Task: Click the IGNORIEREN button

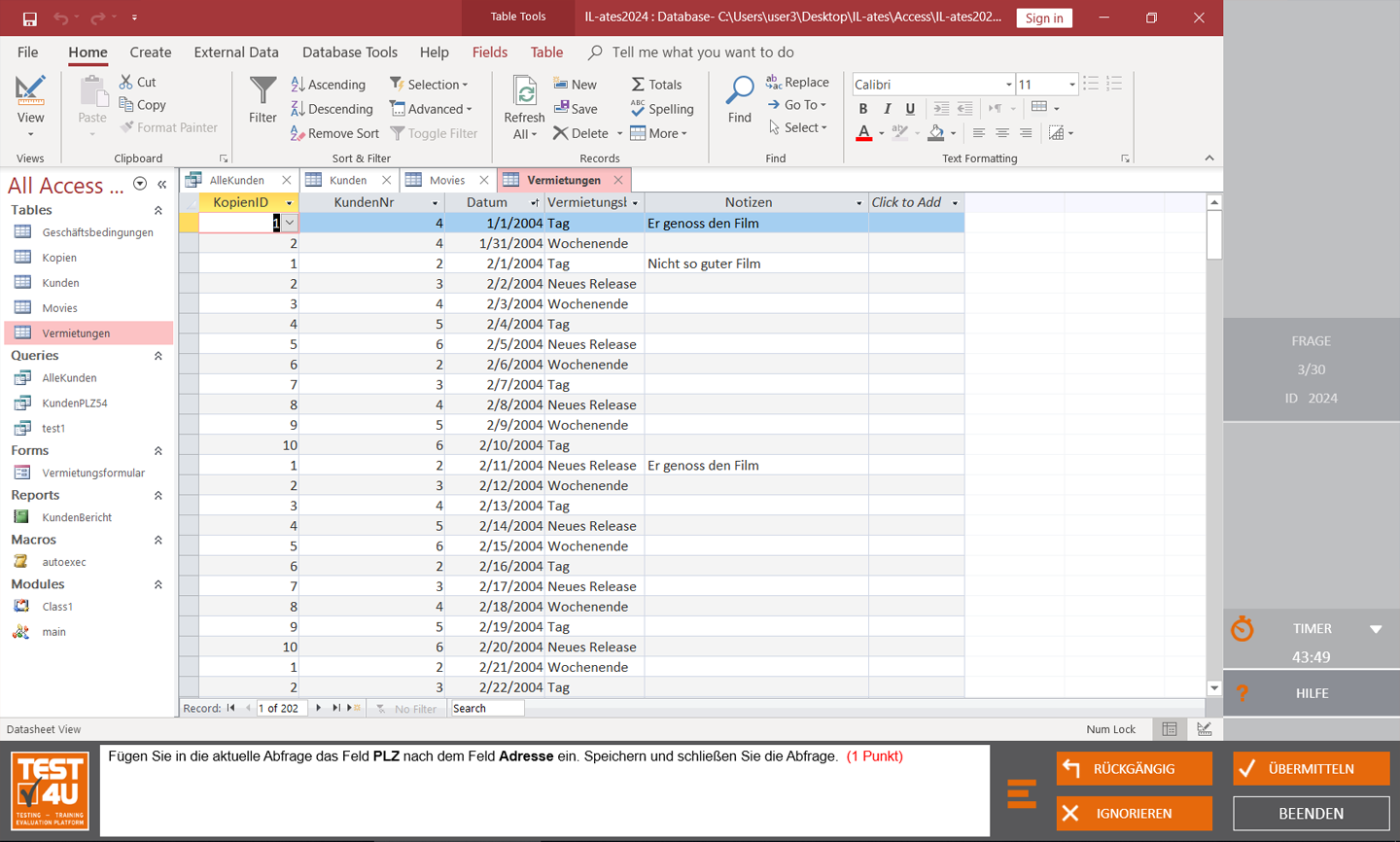Action: coord(1135,813)
